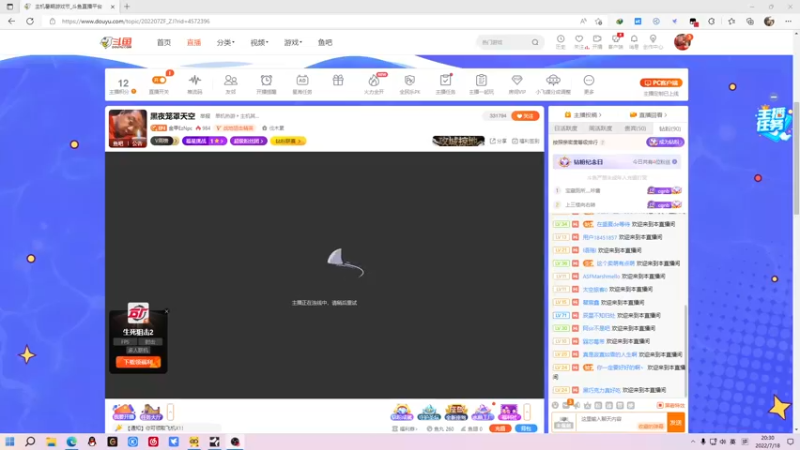Viewport: 800px width, 450px height.
Task: Expand the right gift icons arrow
Action: coord(527,412)
